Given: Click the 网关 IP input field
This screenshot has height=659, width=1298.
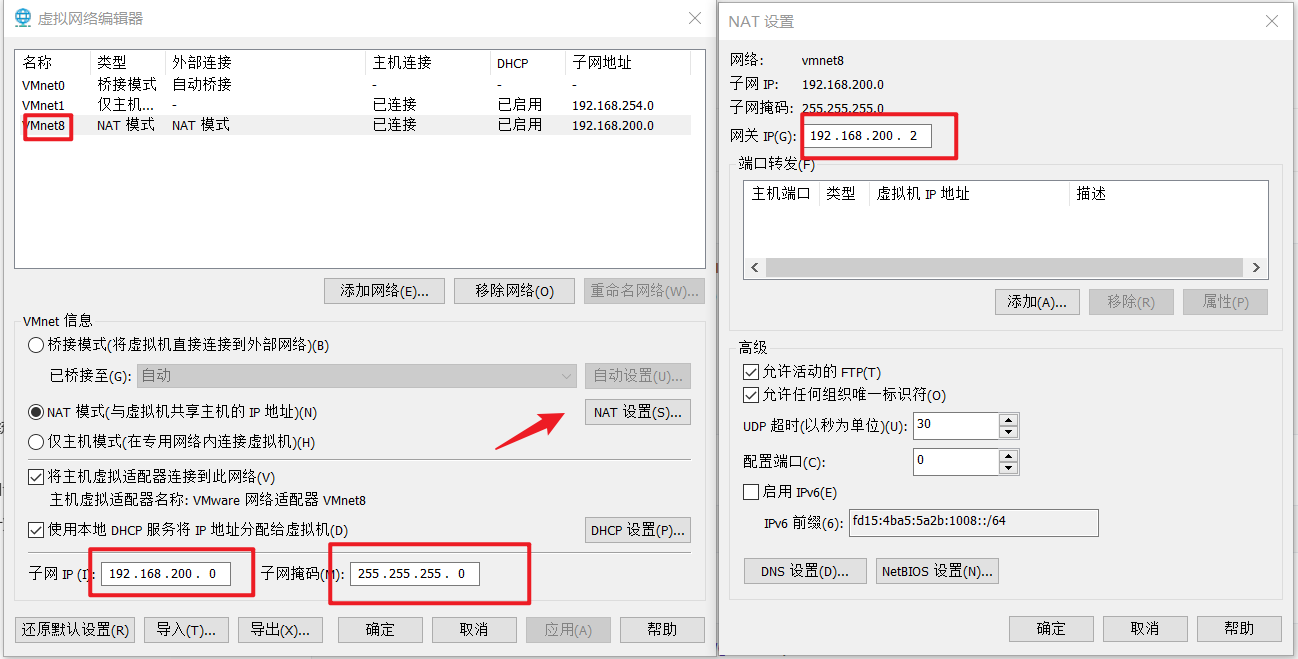Looking at the screenshot, I should pyautogui.click(x=867, y=136).
